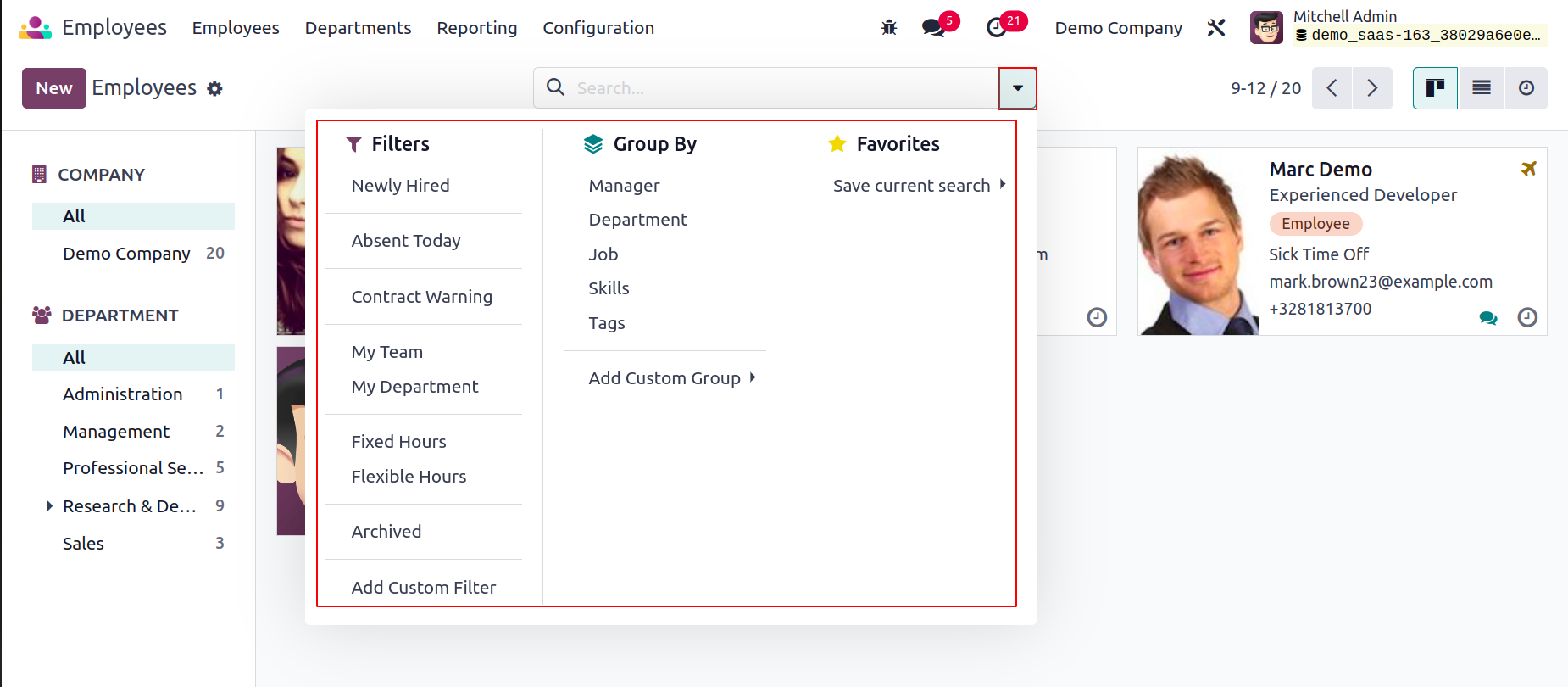Expand Save current search submenu
The width and height of the screenshot is (1568, 687).
919,186
